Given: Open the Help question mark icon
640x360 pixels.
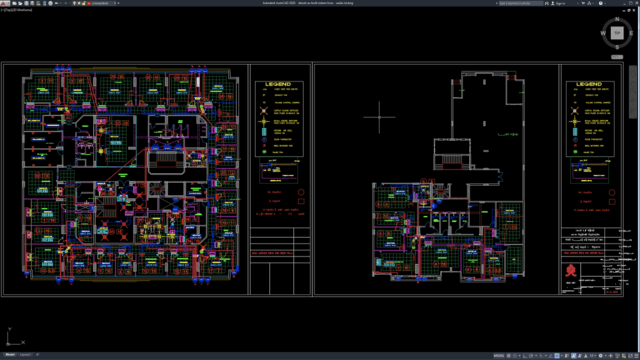Looking at the screenshot, I should pos(601,3).
